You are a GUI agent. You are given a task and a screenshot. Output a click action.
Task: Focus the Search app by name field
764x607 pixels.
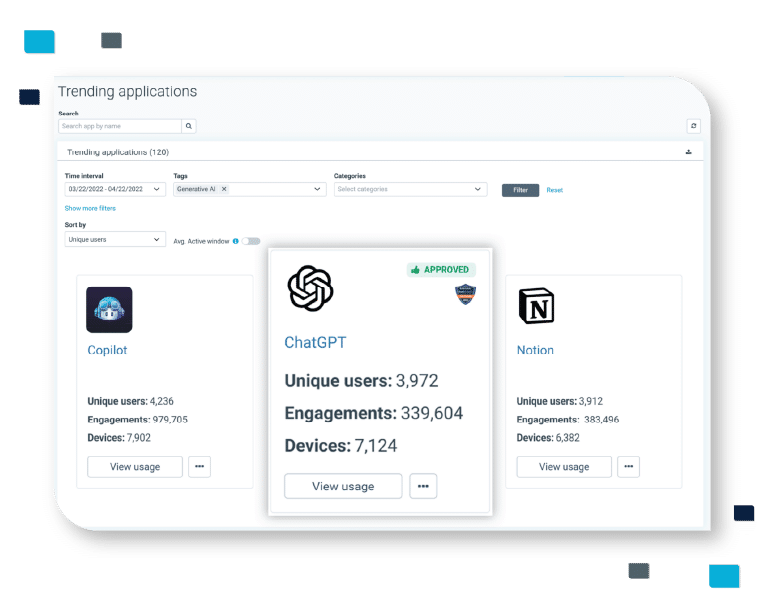click(120, 126)
